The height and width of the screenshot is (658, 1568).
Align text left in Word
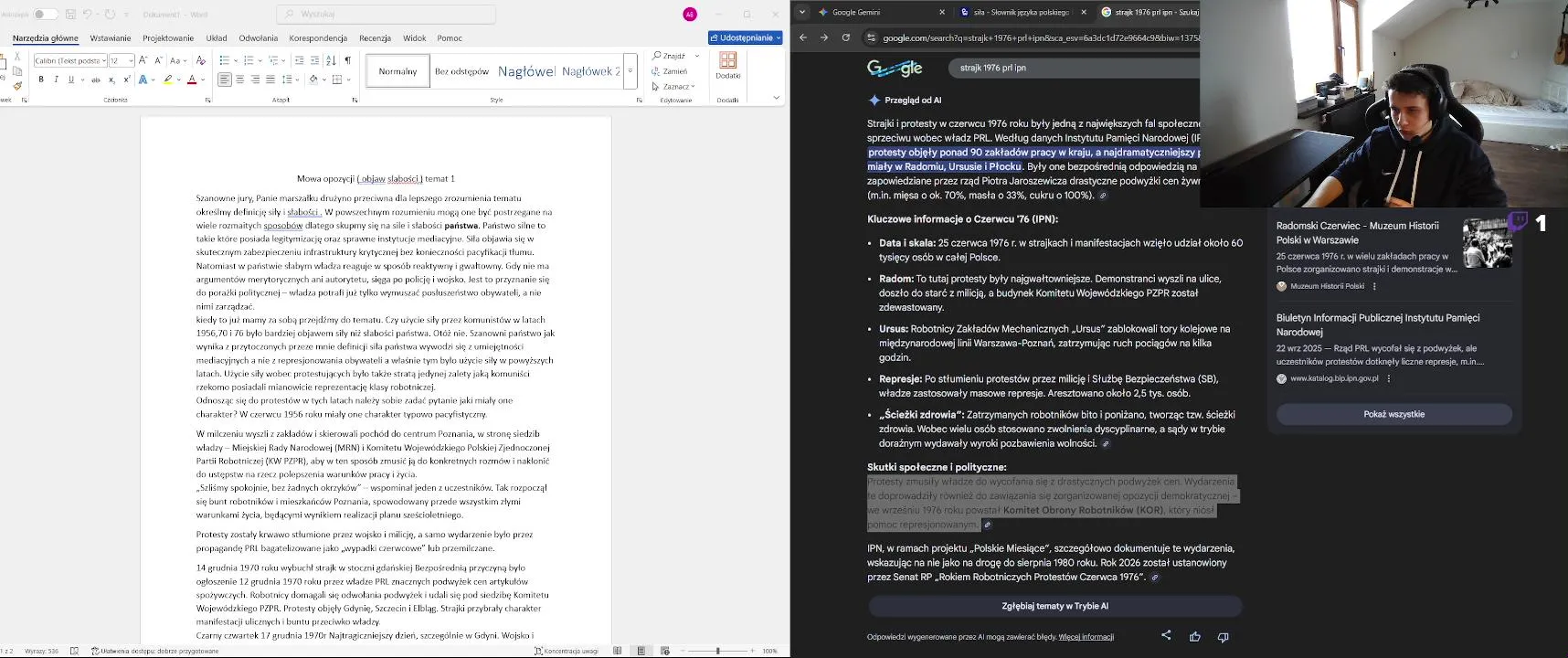click(x=225, y=80)
